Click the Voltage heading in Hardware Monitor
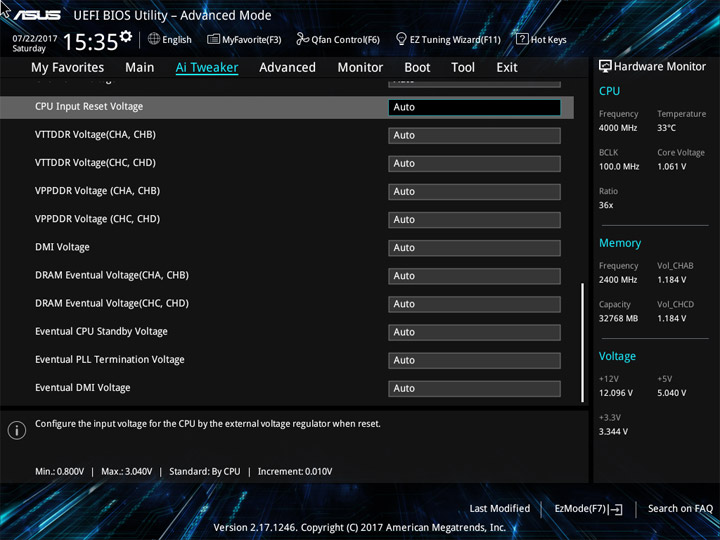The width and height of the screenshot is (720, 540). [617, 356]
